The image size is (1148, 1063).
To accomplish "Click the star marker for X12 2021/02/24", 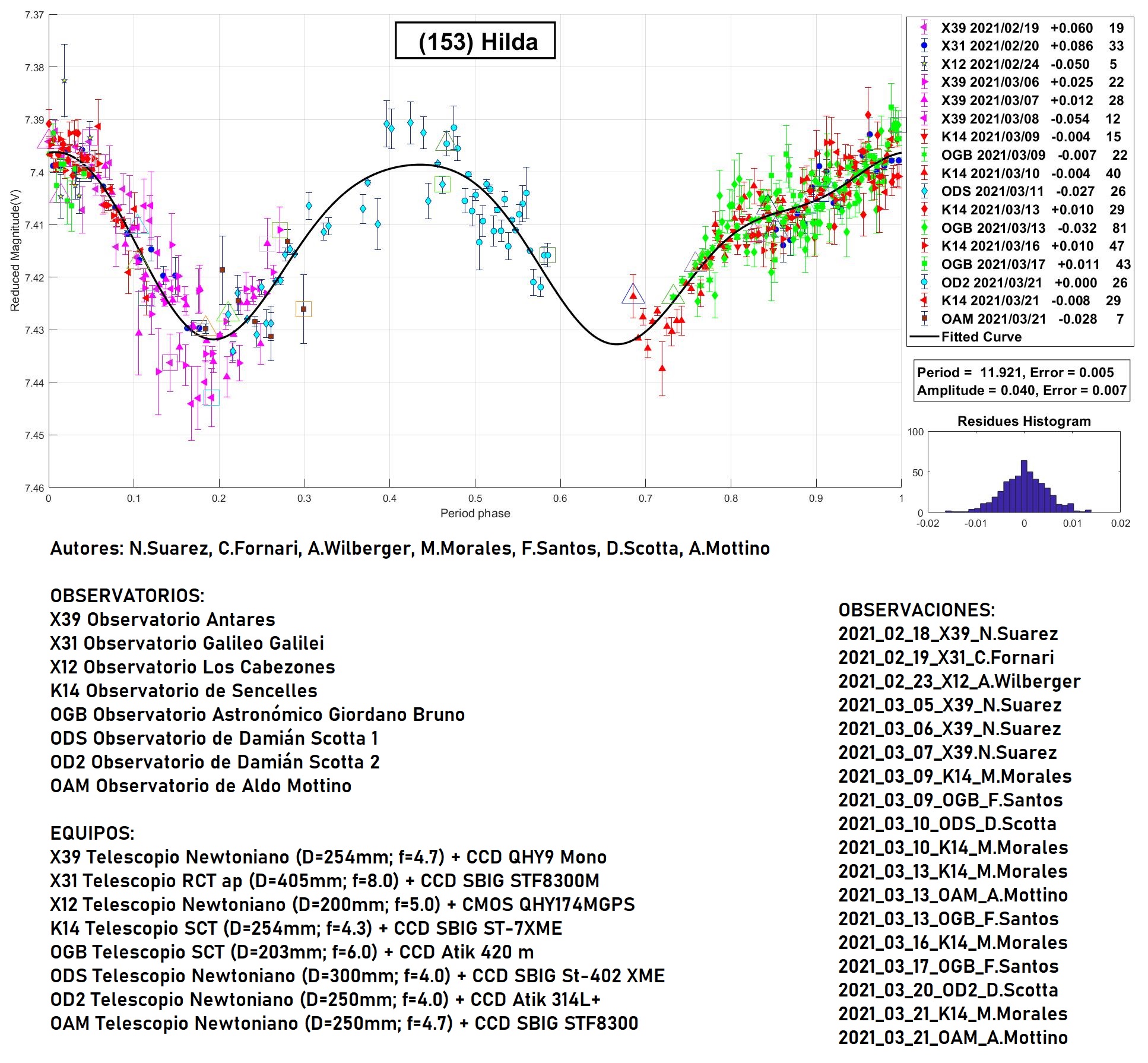I will (x=924, y=64).
